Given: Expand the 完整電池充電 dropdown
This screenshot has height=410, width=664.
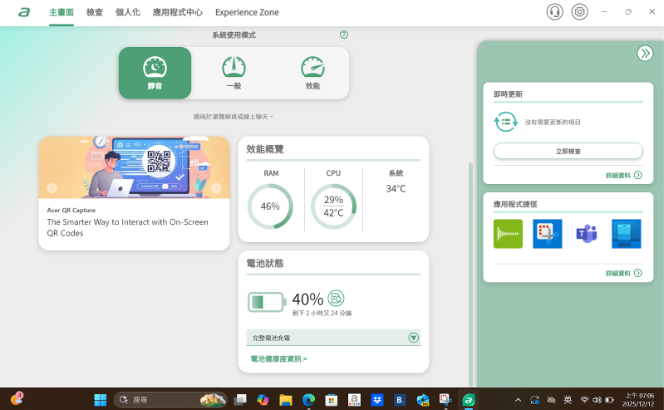Looking at the screenshot, I should pyautogui.click(x=413, y=338).
